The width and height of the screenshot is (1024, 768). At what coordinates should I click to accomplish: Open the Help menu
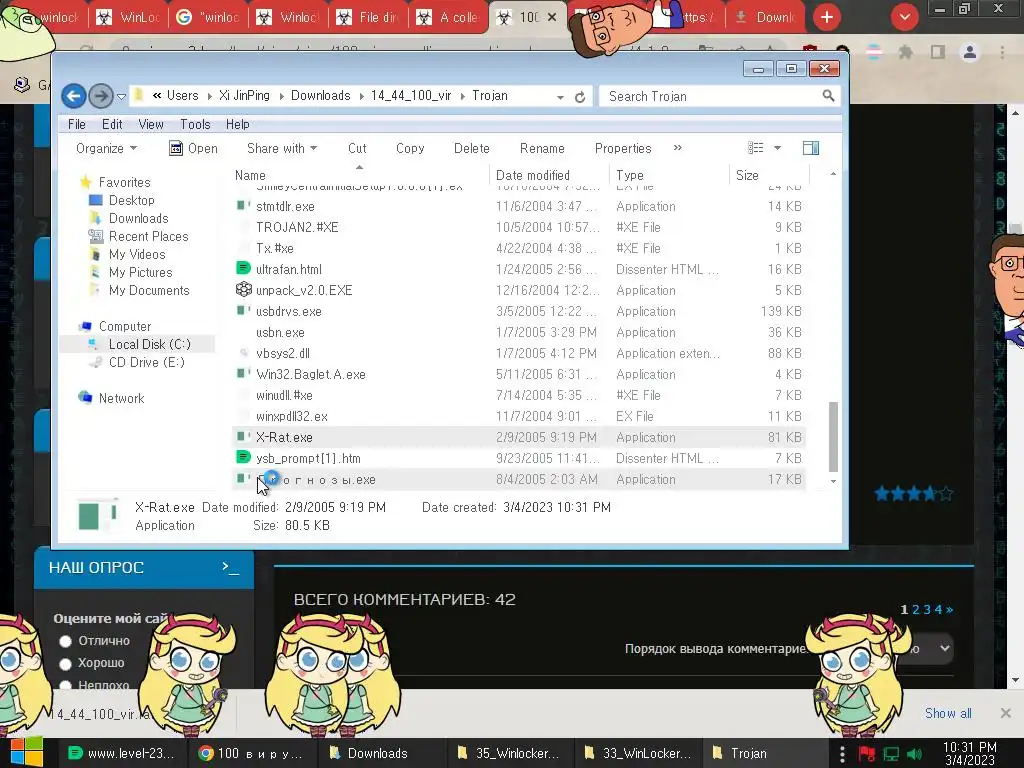pos(238,124)
